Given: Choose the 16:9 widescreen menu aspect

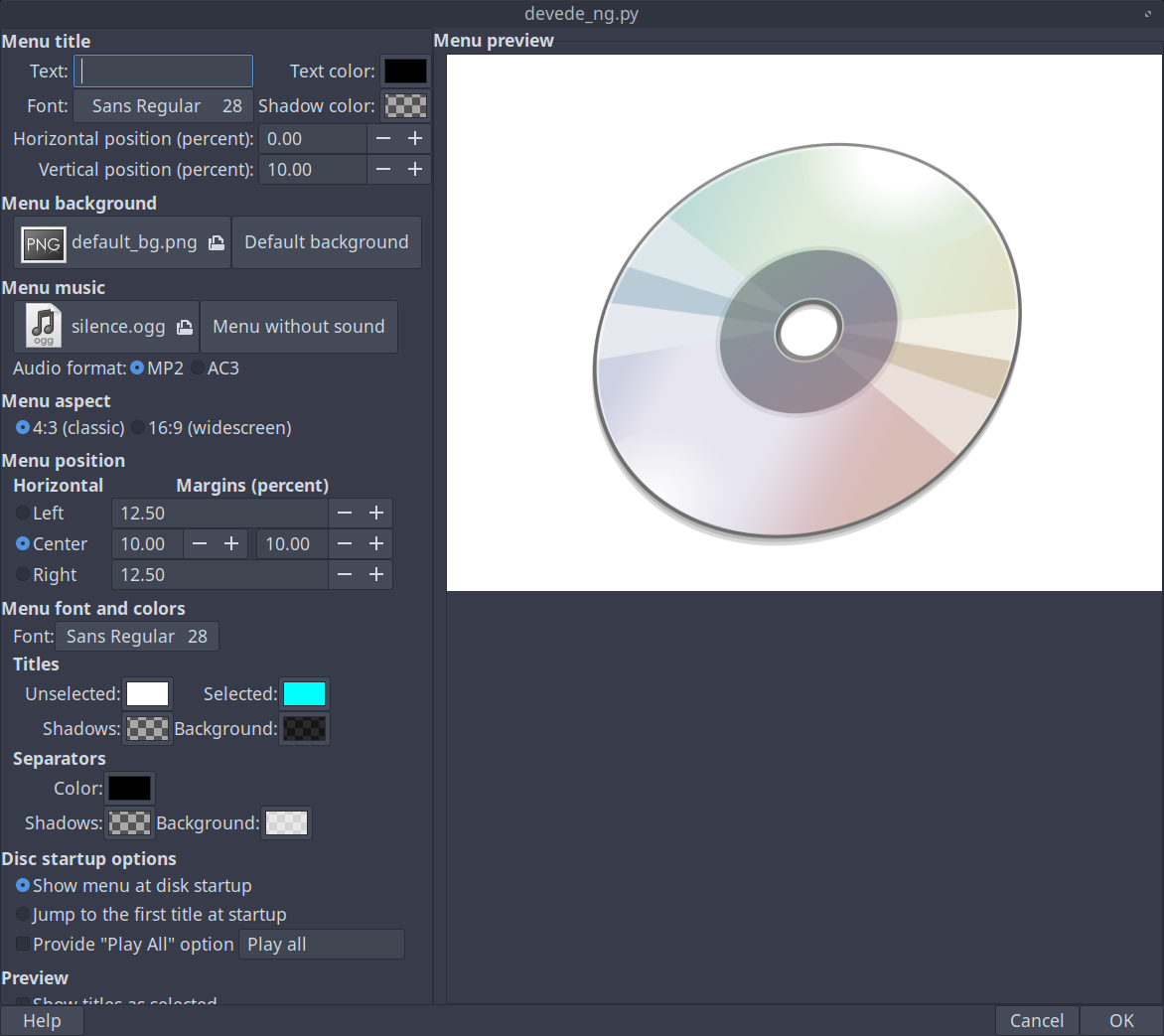Looking at the screenshot, I should [138, 428].
